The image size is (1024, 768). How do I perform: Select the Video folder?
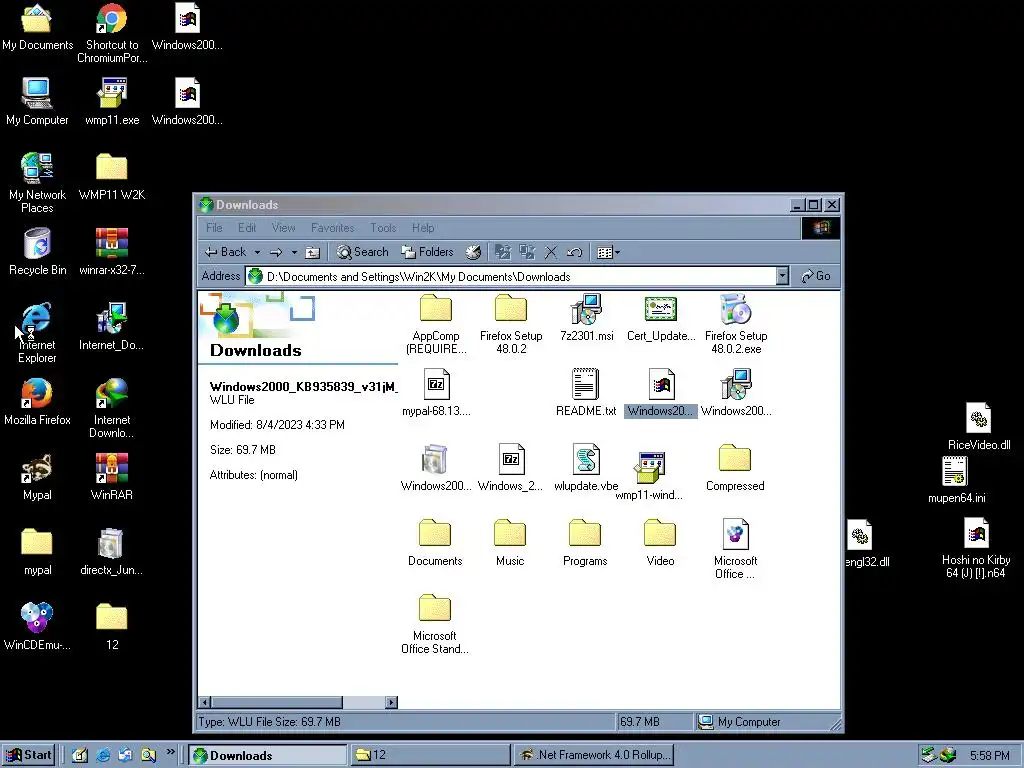coord(660,543)
